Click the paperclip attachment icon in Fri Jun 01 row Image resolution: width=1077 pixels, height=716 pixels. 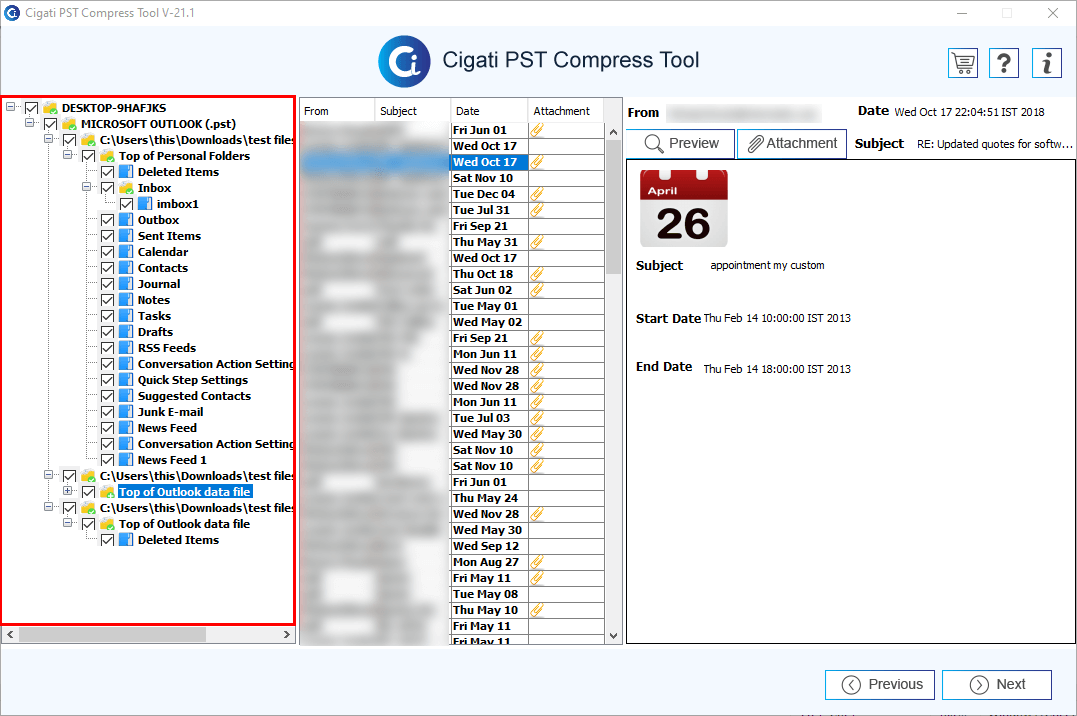pyautogui.click(x=536, y=130)
